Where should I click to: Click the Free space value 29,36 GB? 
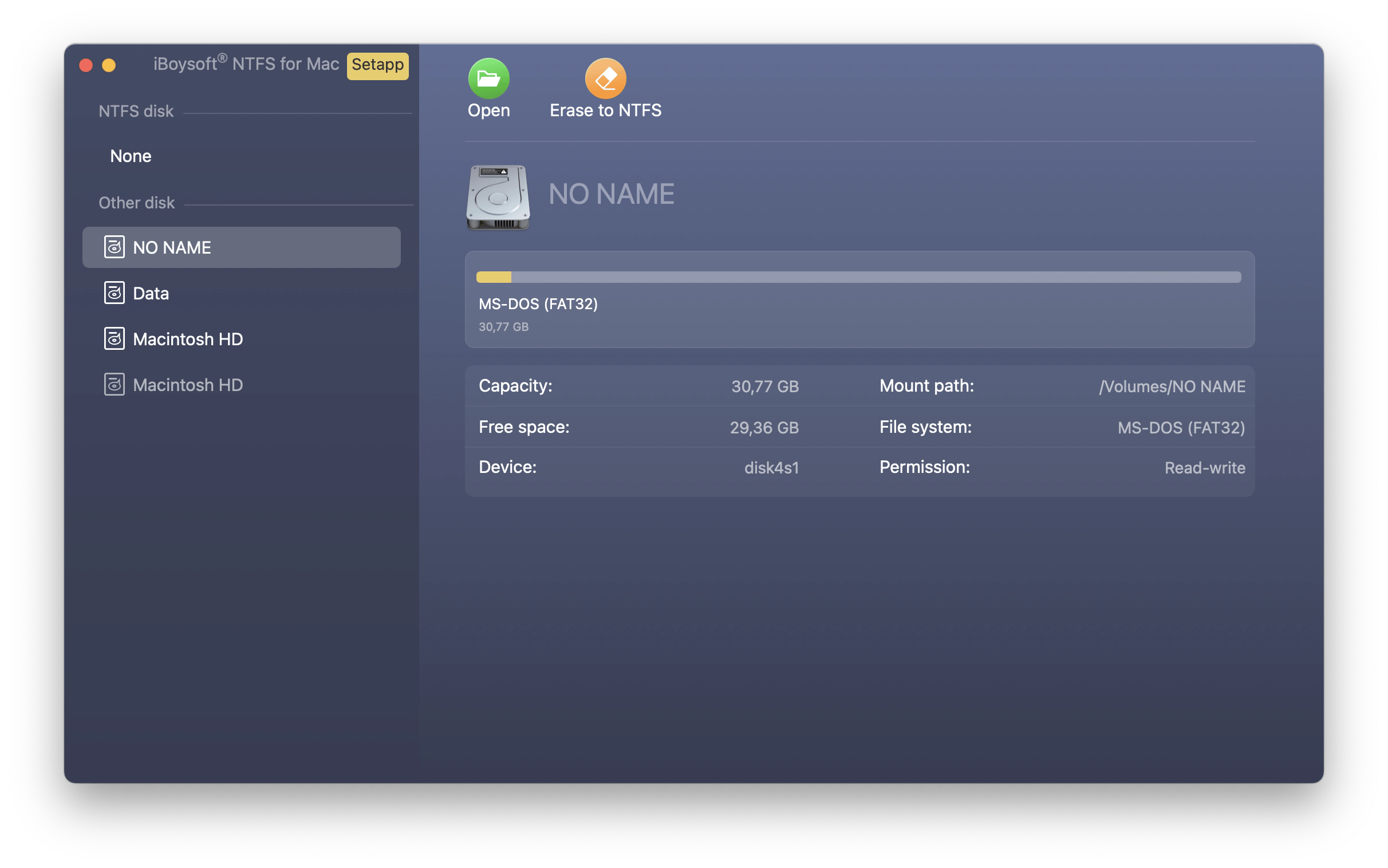coord(764,427)
